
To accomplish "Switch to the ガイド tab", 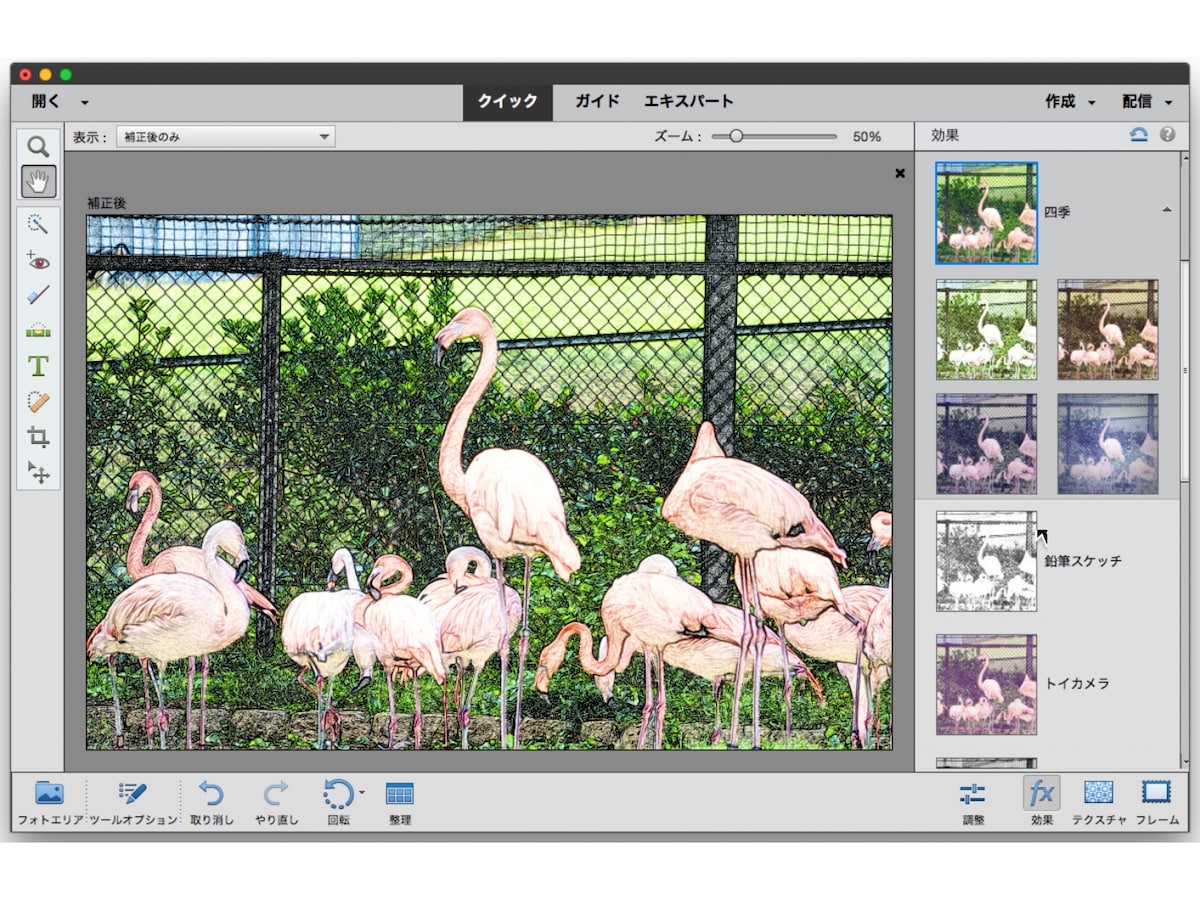I will [x=597, y=100].
